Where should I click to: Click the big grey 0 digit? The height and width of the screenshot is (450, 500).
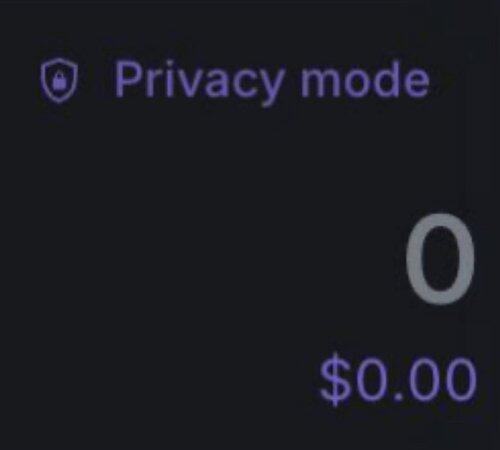tap(440, 259)
